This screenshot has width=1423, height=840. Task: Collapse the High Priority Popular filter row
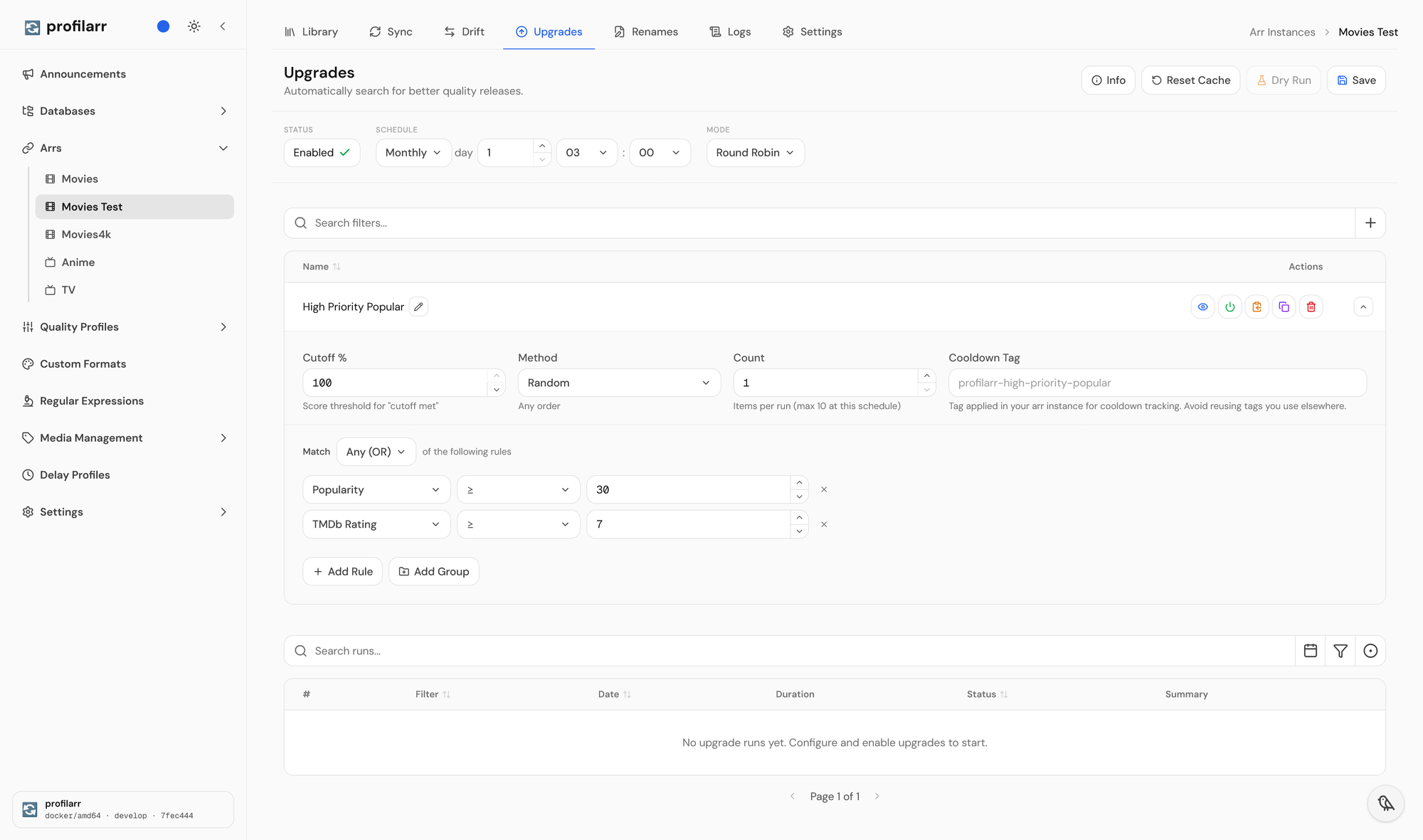tap(1363, 307)
